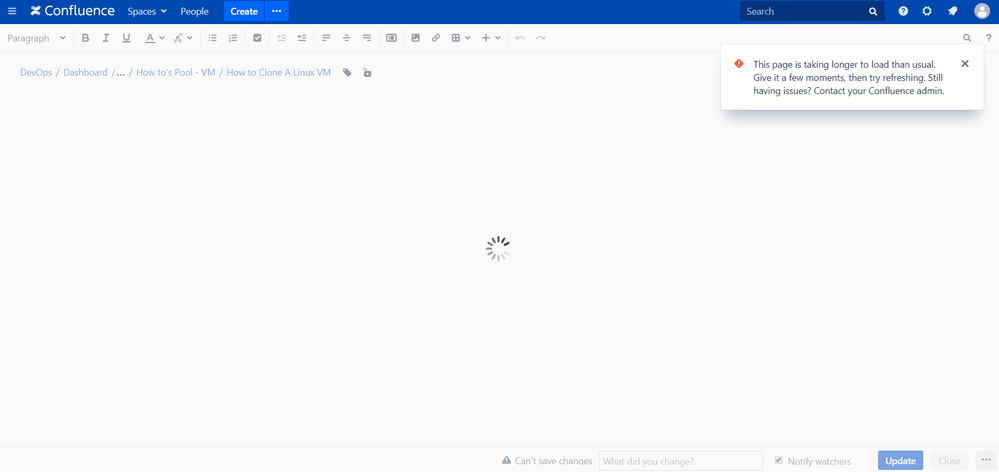This screenshot has height=472, width=999.
Task: Open the page layout icon
Action: click(391, 38)
